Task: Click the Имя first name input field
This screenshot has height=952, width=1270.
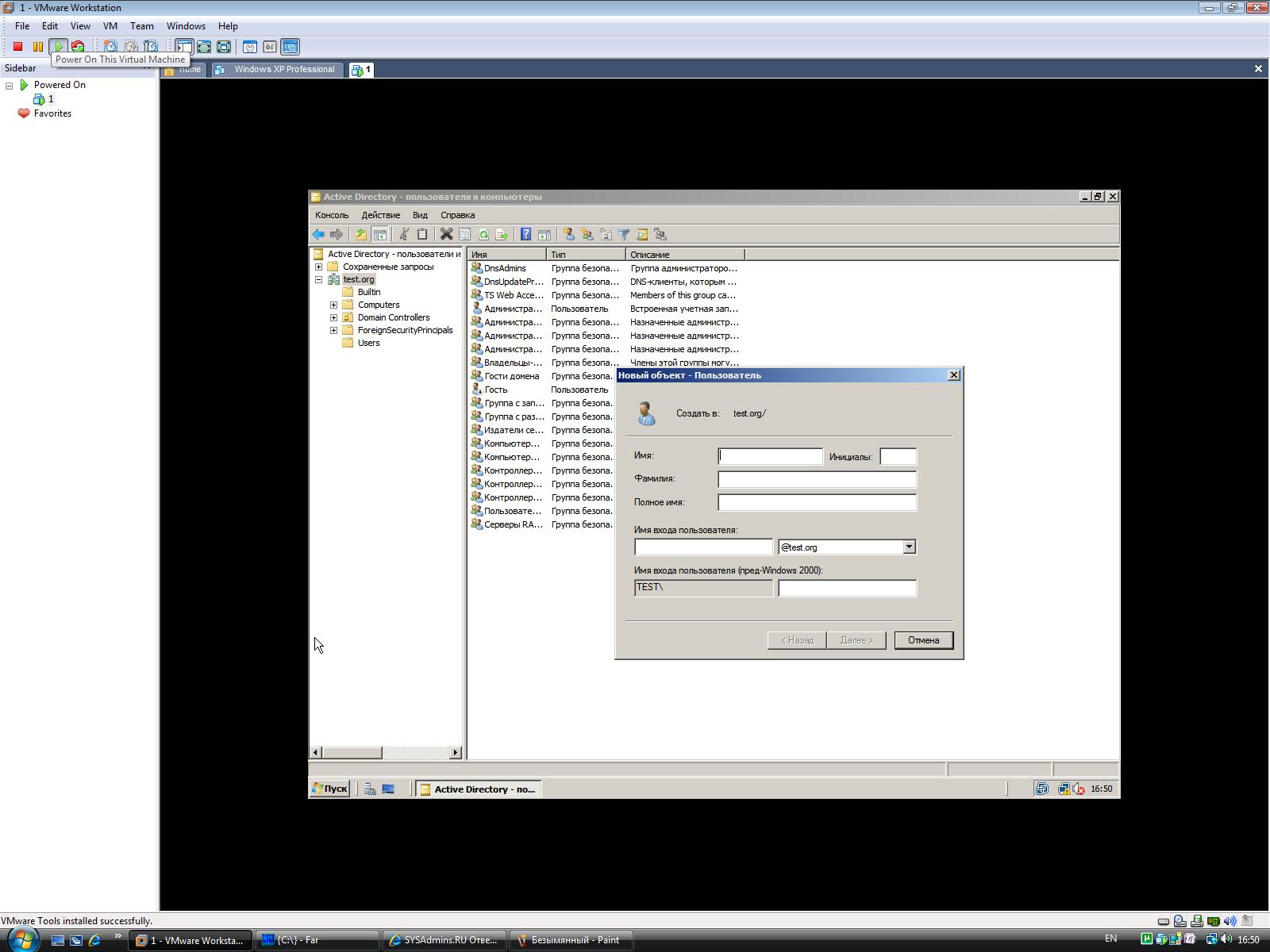Action: tap(771, 456)
